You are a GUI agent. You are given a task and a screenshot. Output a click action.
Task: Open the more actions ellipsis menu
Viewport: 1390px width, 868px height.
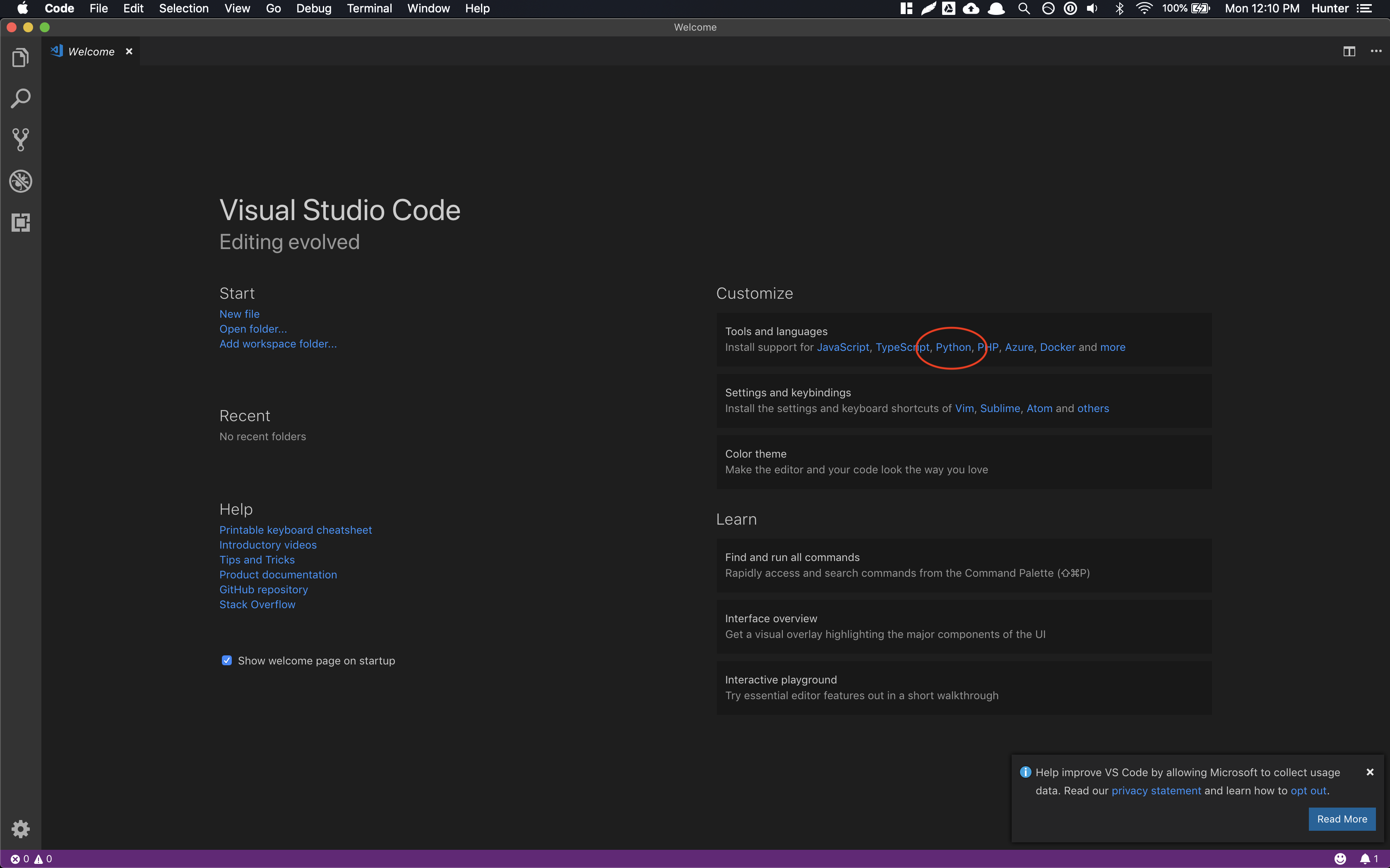click(1377, 51)
